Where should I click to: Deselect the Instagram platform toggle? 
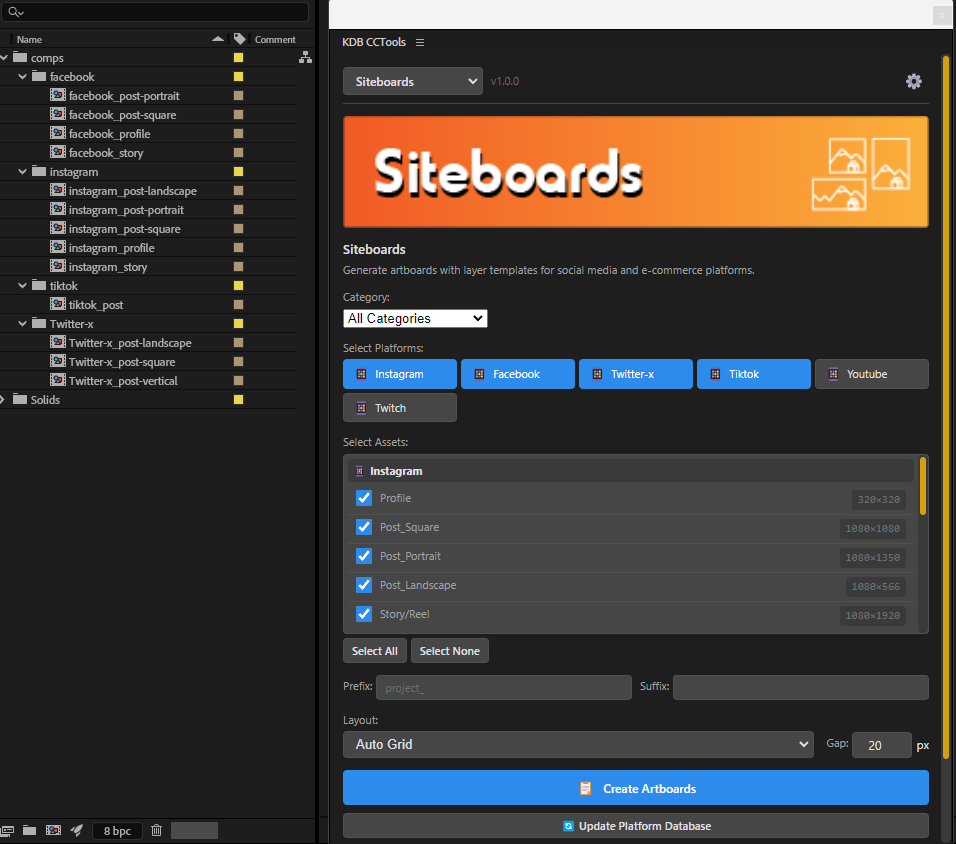click(400, 374)
